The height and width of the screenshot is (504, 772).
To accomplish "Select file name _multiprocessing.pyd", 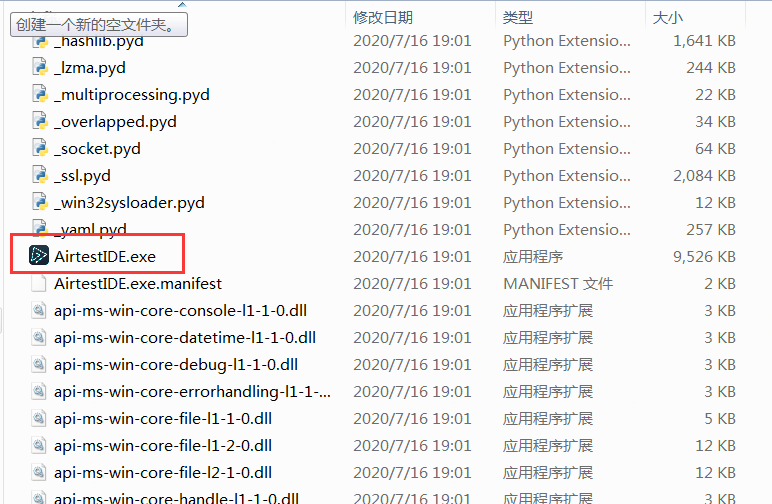I will [x=132, y=95].
